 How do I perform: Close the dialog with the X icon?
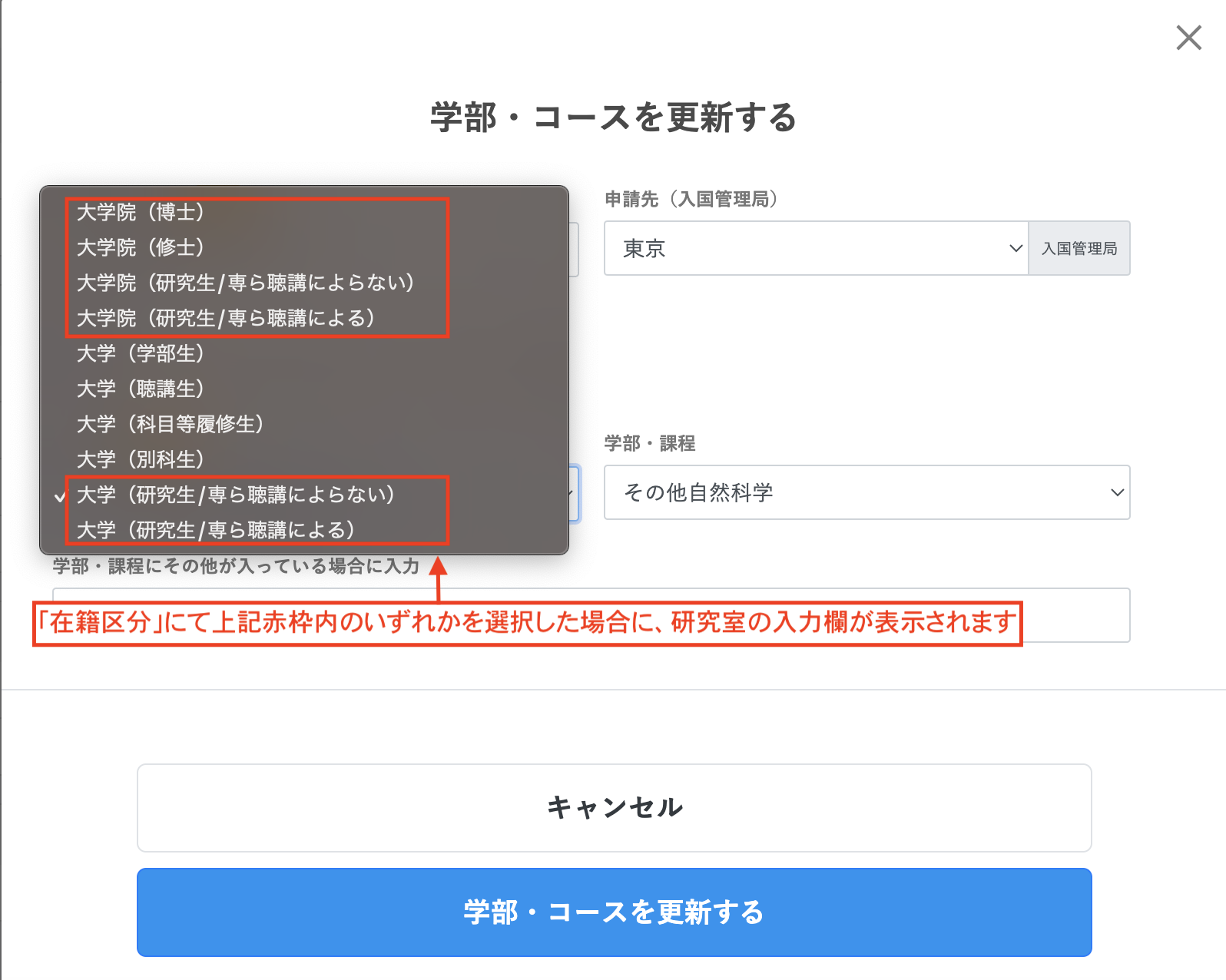tap(1188, 37)
